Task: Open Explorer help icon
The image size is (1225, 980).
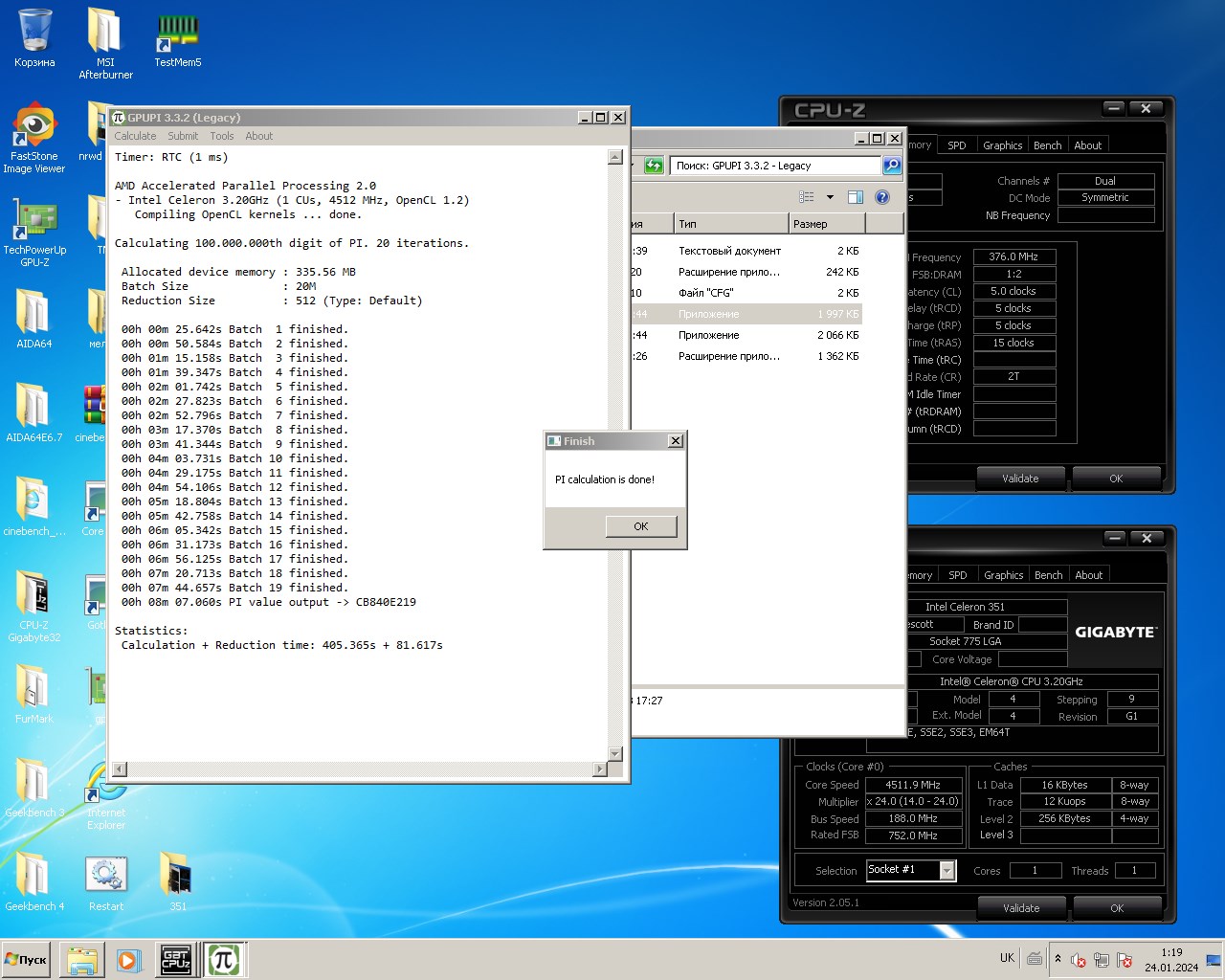Action: coord(882,197)
